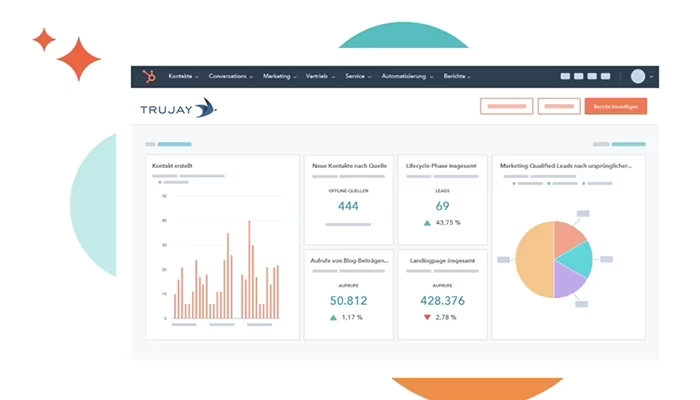Open Neue Kontakte nach Quelle report
This screenshot has width=700, height=400.
tap(349, 166)
